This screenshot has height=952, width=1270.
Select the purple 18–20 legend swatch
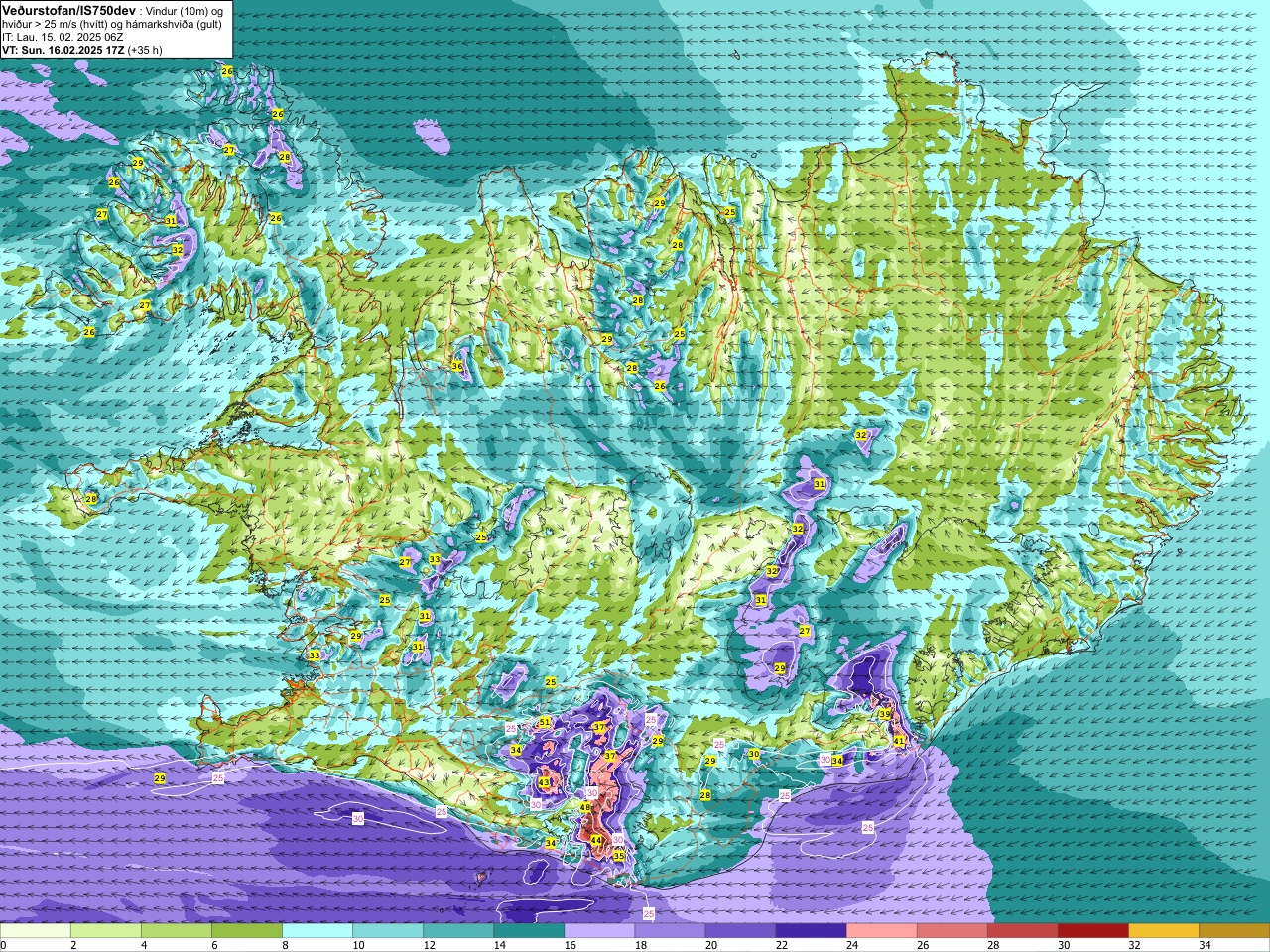[x=670, y=931]
